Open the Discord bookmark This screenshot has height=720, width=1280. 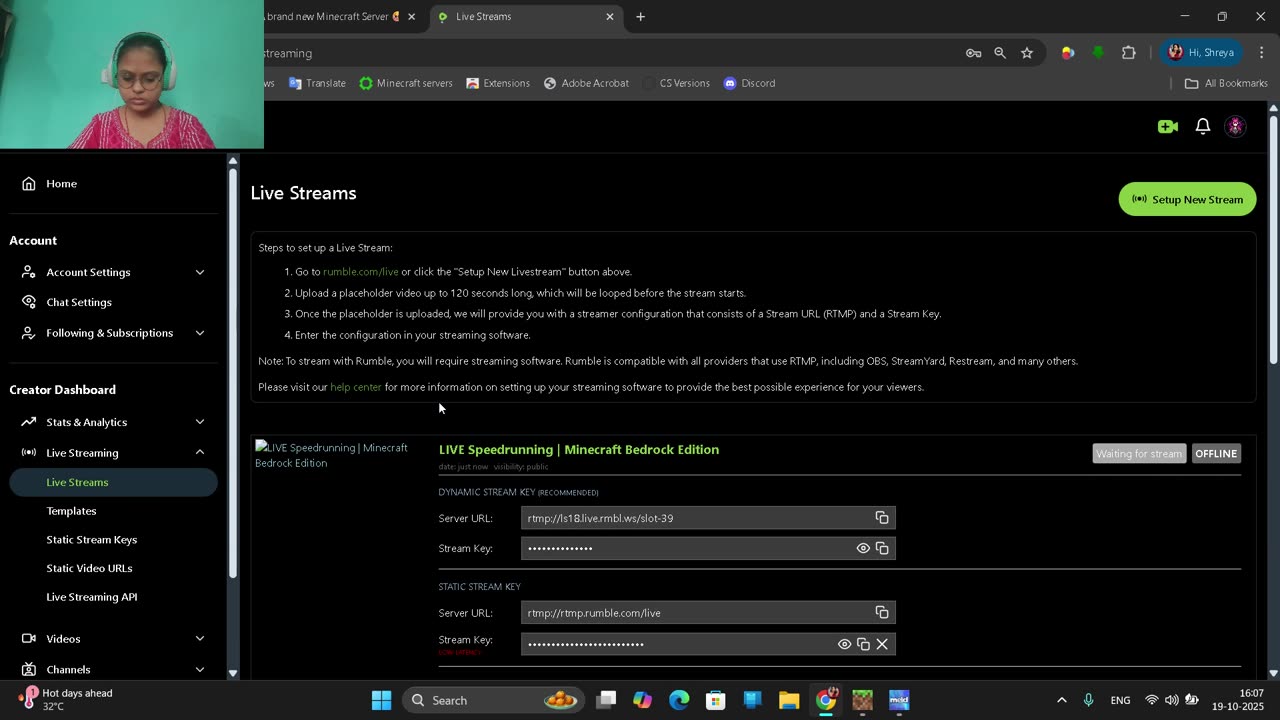click(749, 83)
